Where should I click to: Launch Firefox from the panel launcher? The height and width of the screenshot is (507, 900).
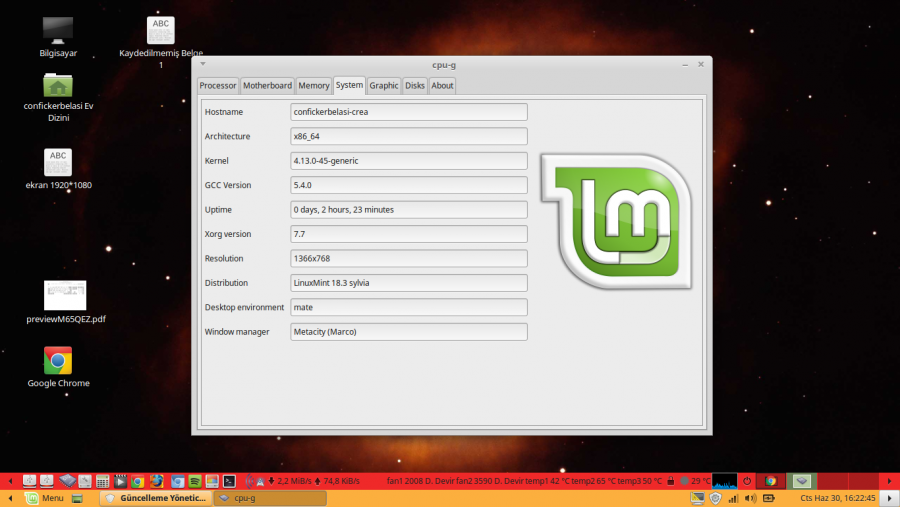156,481
